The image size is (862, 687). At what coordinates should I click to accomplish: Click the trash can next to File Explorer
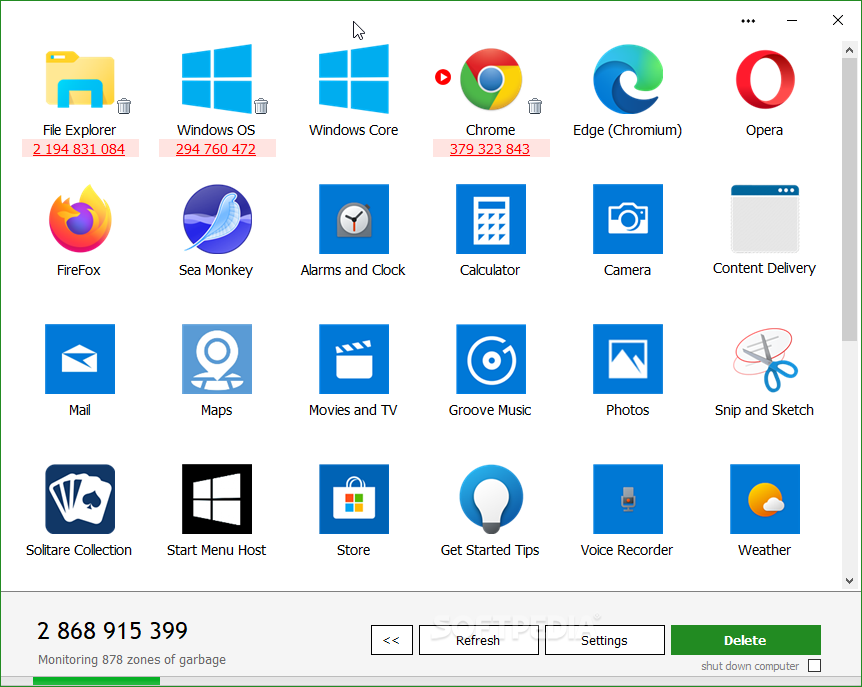[x=124, y=106]
